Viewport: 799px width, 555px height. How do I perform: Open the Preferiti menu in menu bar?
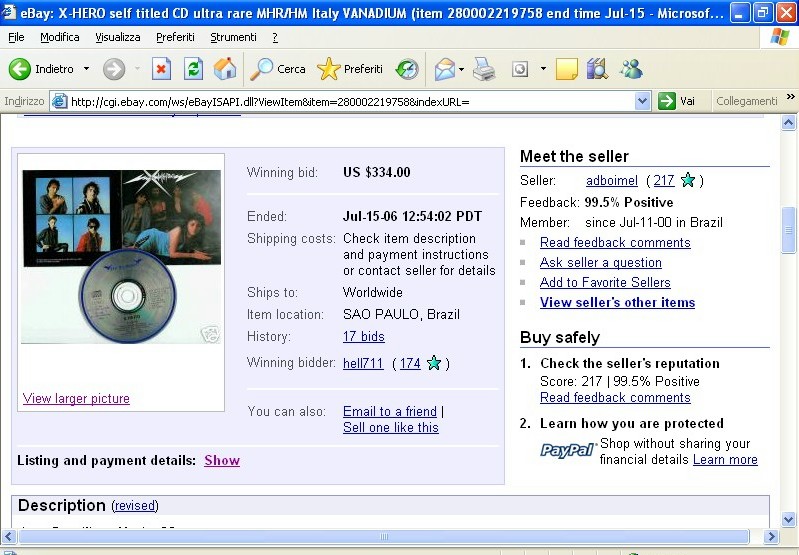(x=175, y=37)
